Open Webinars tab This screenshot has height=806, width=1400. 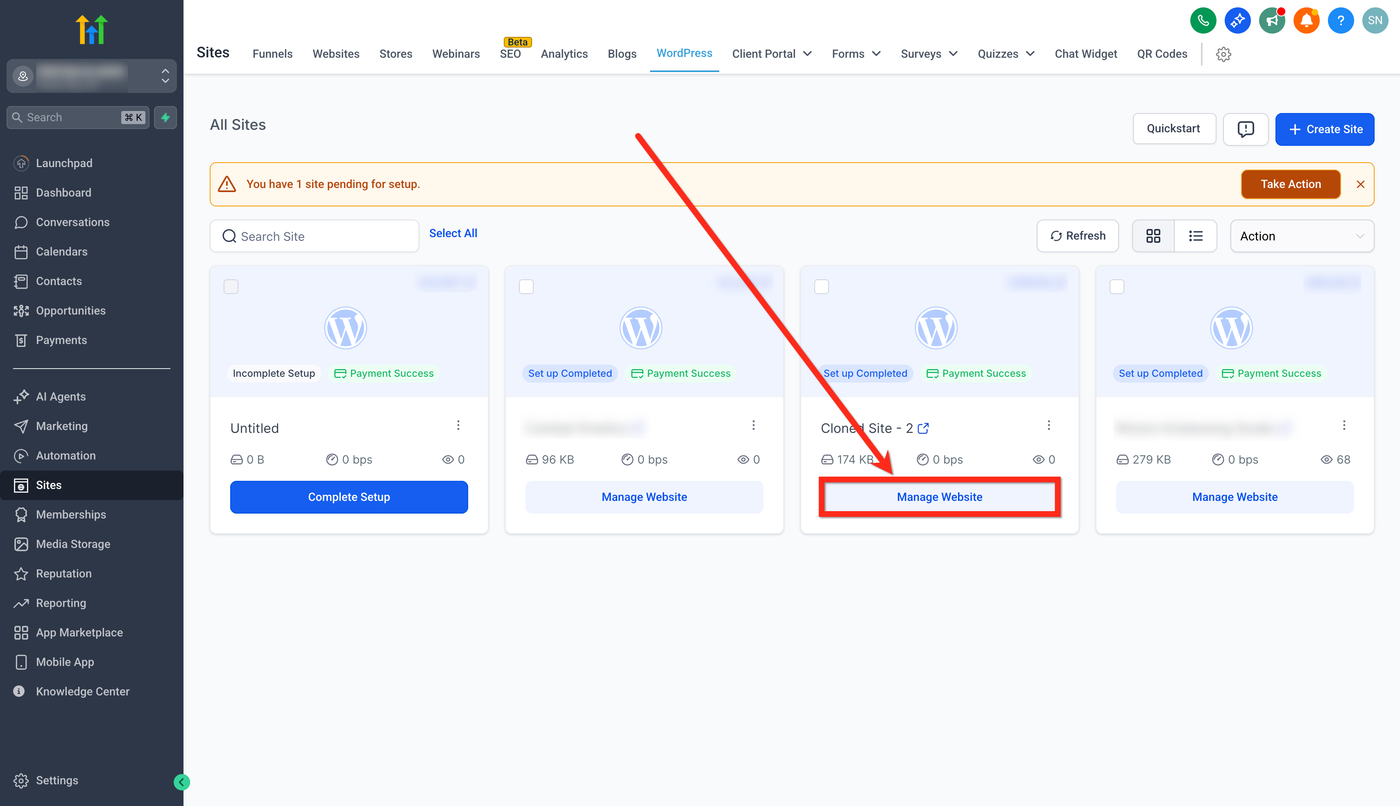click(456, 54)
